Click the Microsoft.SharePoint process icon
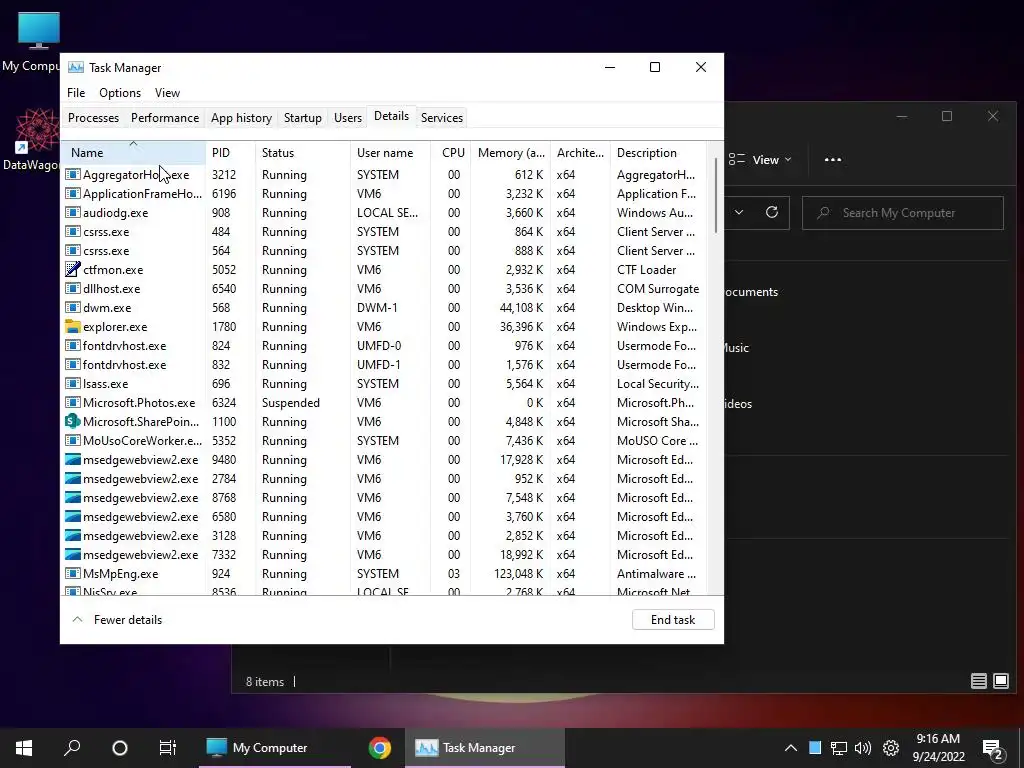The image size is (1024, 768). point(72,422)
